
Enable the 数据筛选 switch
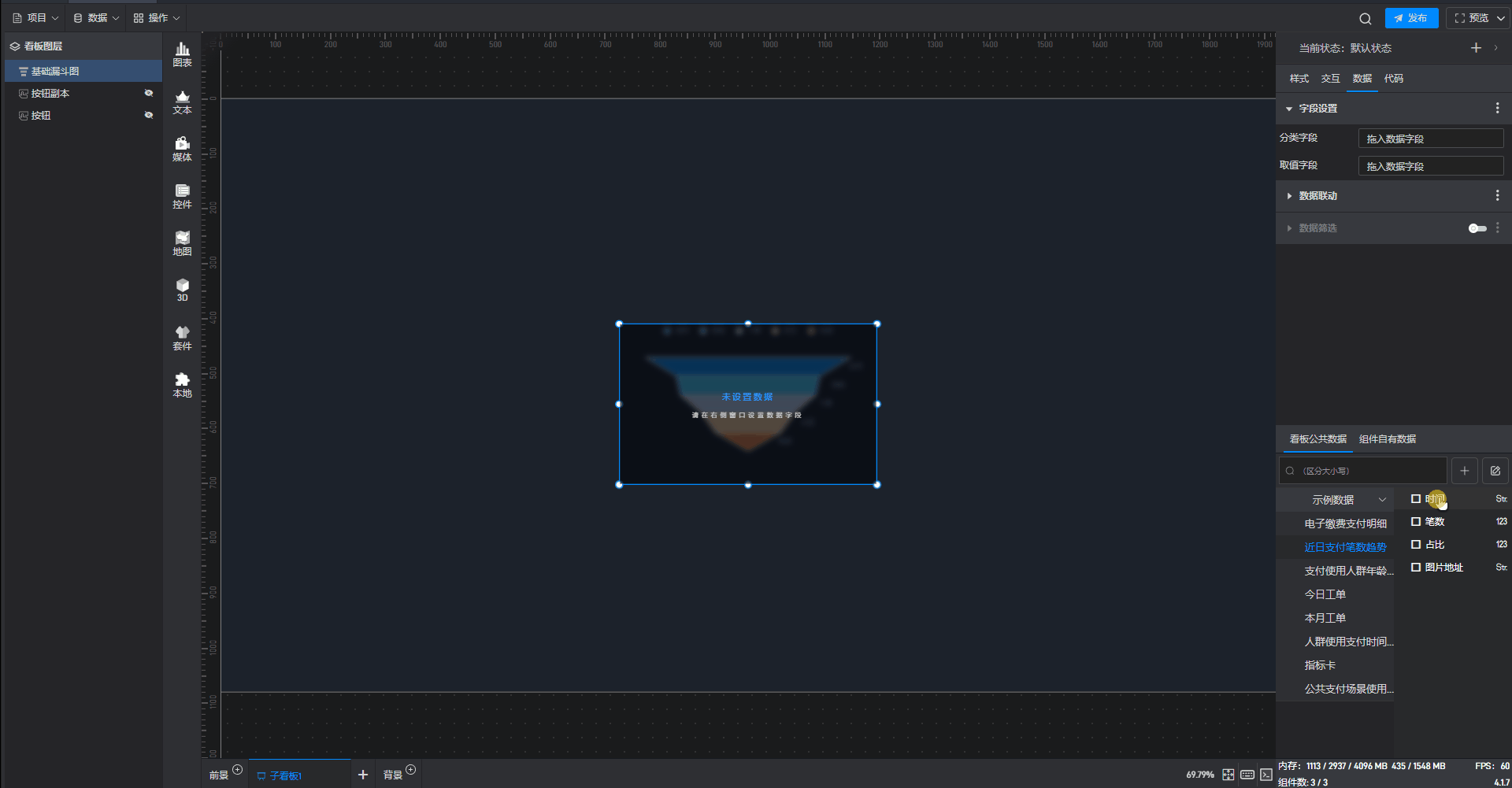[1477, 228]
